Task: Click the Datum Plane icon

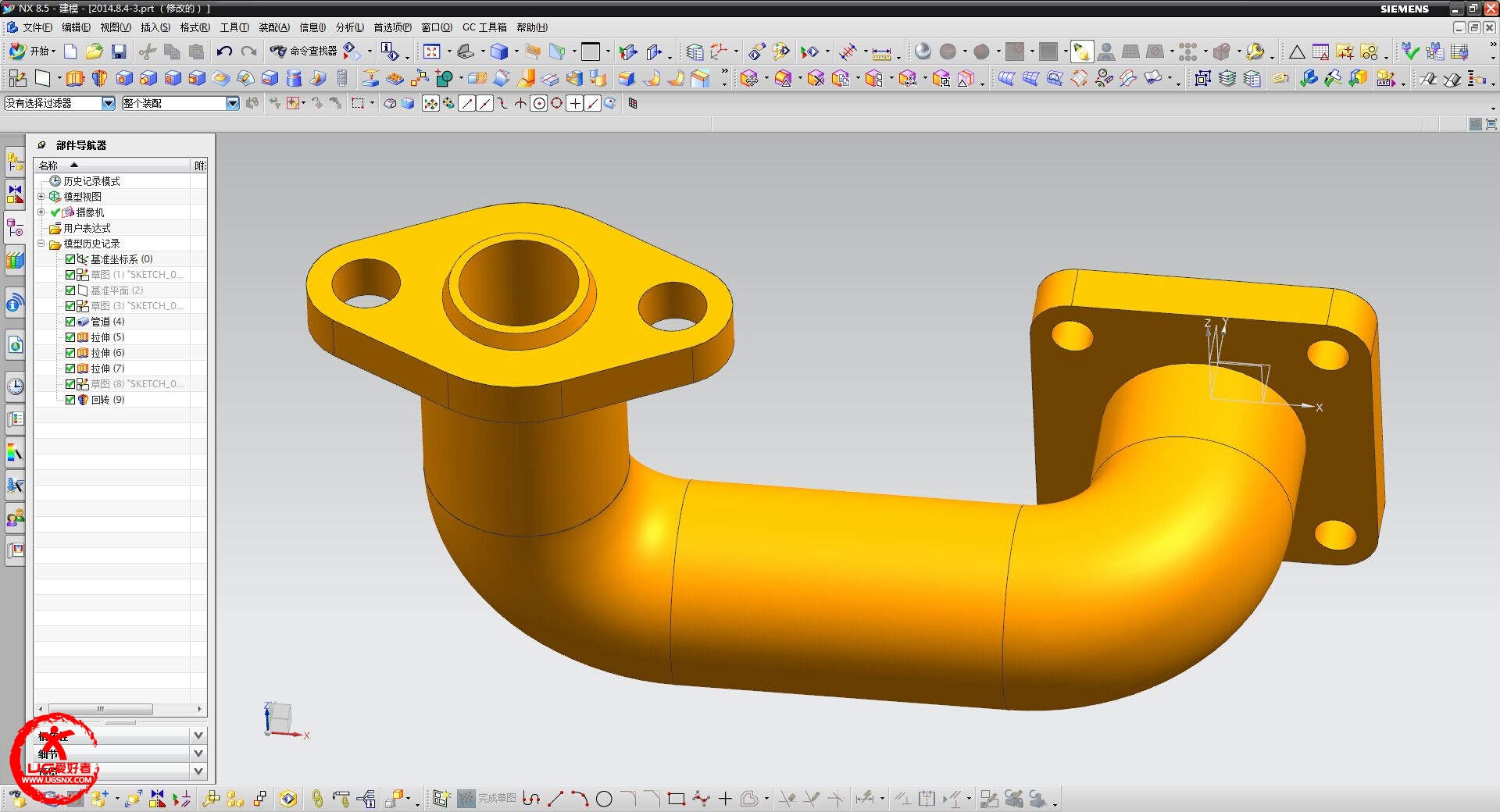Action: pos(42,78)
